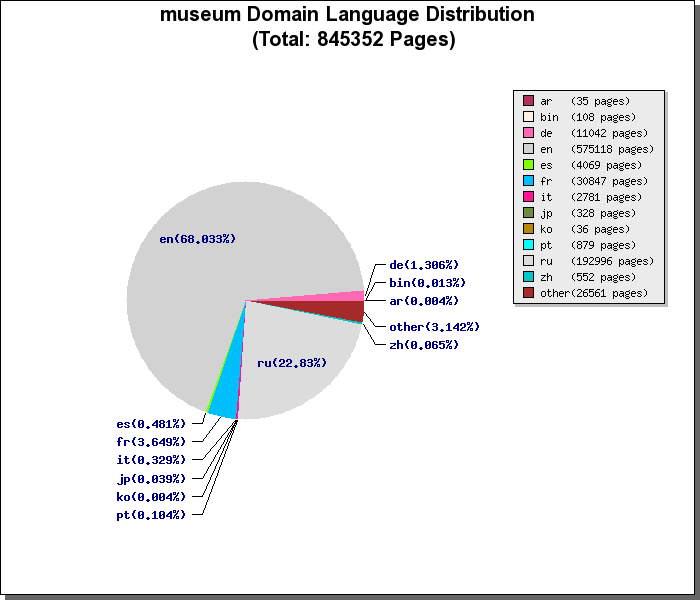700x600 pixels.
Task: Click the chart title museum Domain Language Distribution
Action: (347, 14)
